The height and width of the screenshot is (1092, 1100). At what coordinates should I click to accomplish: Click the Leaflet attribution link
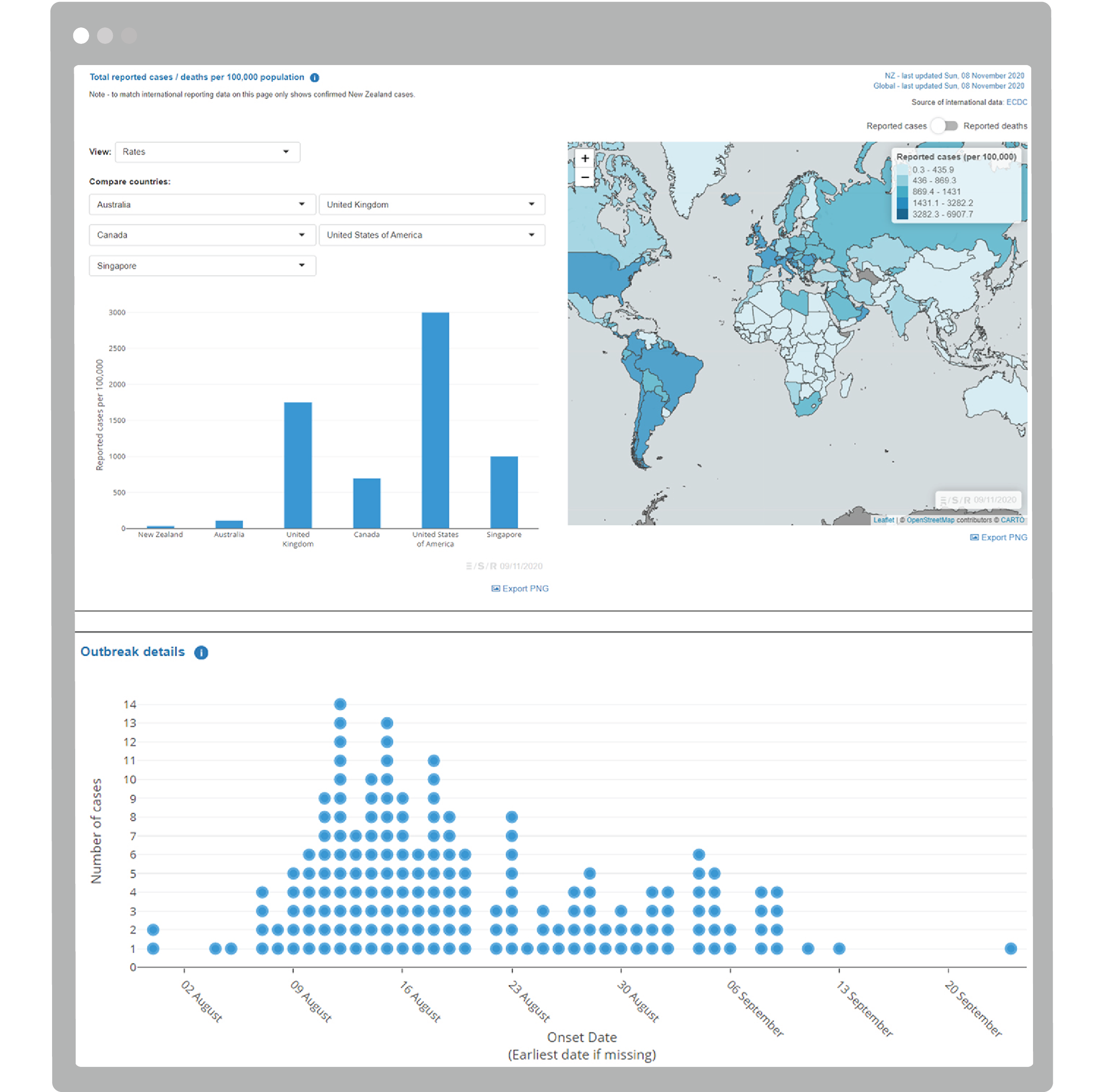coord(883,520)
